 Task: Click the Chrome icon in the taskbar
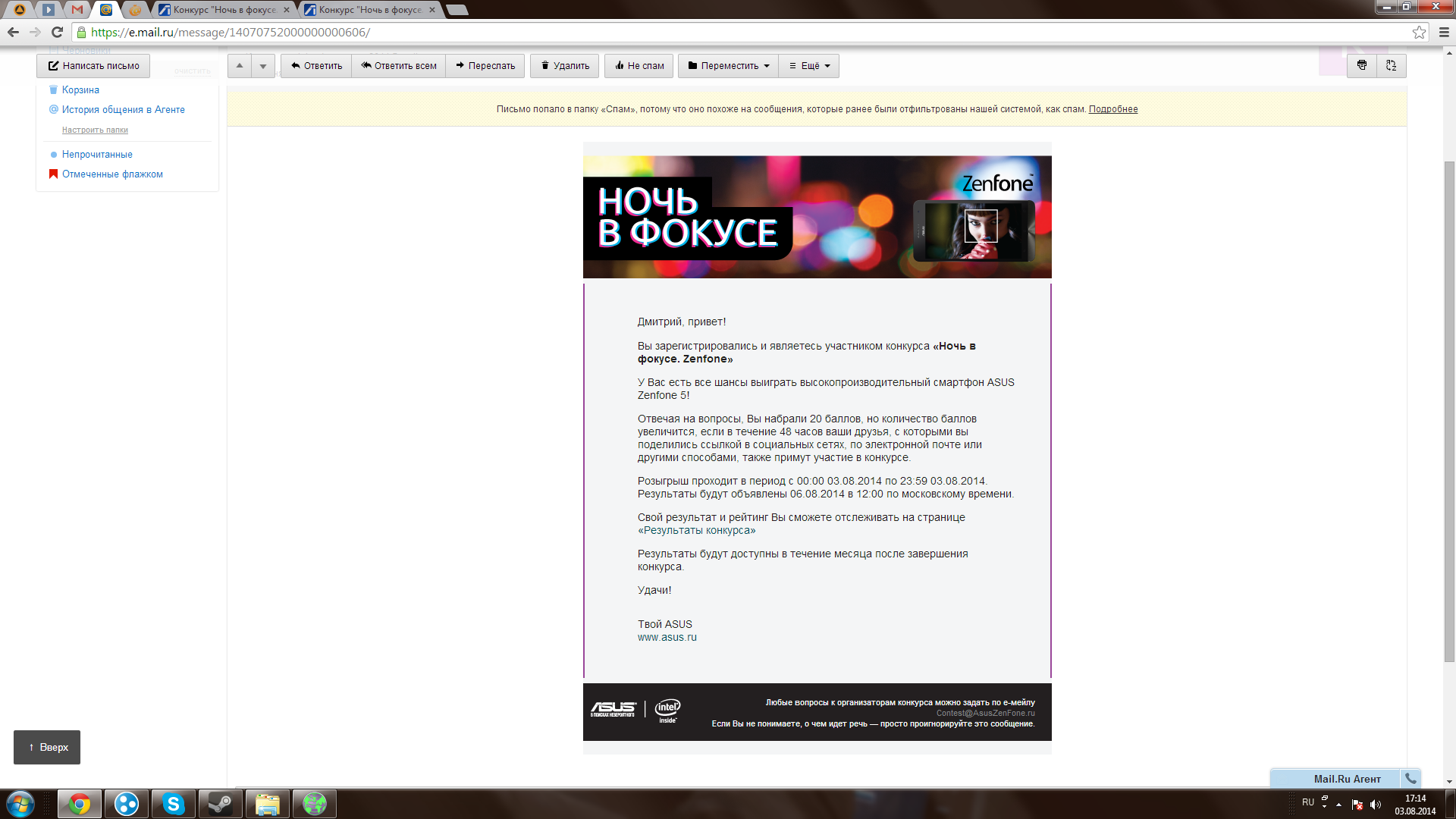tap(79, 804)
